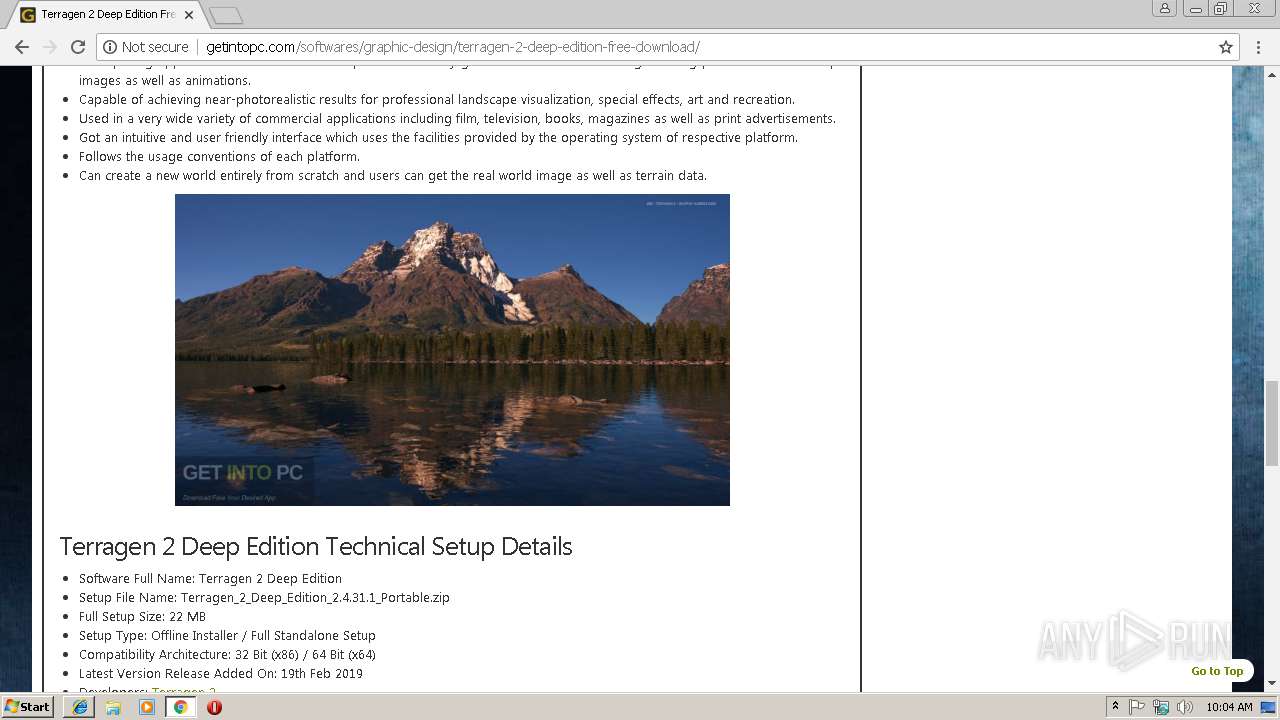Click 'Capable of achieving near-photorealistic' bullet
The image size is (1280, 720).
[437, 99]
